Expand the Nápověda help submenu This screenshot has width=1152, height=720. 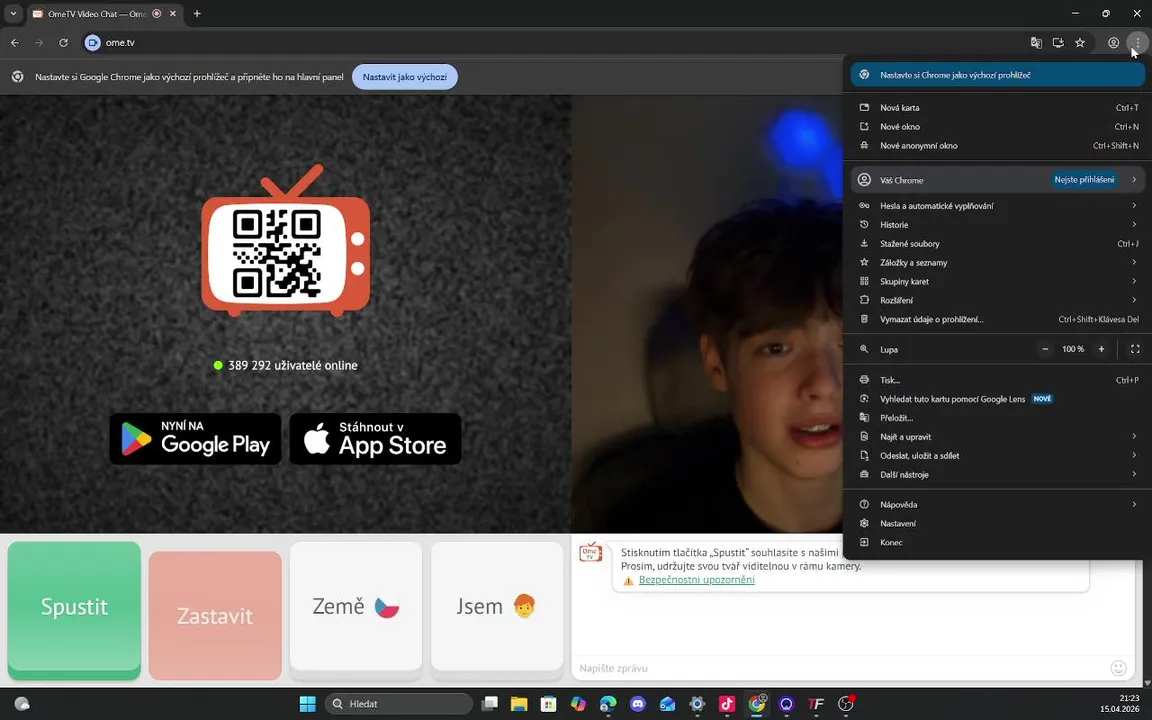click(x=997, y=505)
